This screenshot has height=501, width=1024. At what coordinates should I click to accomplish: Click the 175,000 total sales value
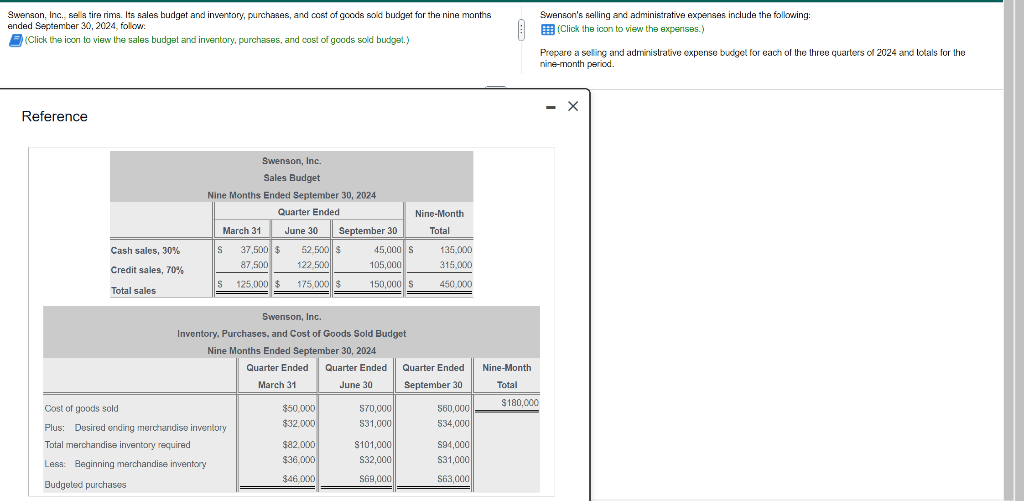pyautogui.click(x=313, y=284)
